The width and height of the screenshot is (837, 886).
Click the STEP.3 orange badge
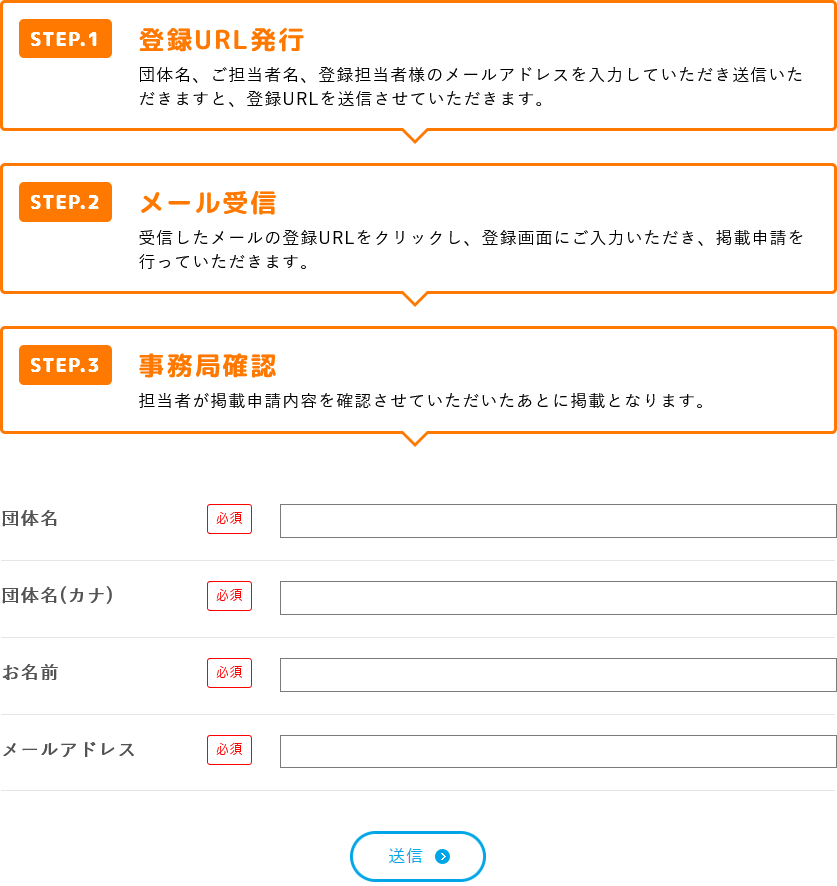[x=66, y=365]
